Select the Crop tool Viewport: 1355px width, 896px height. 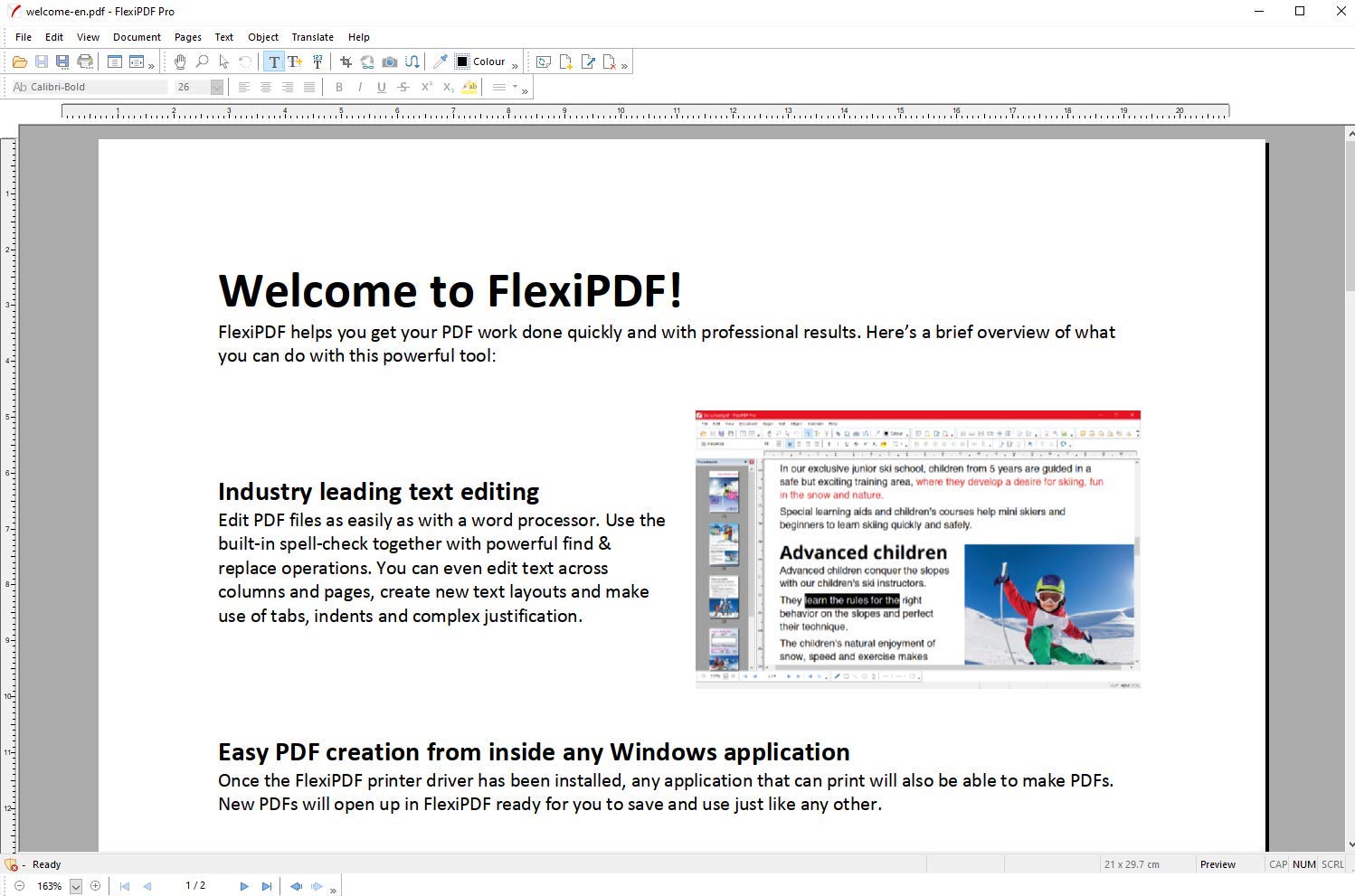click(346, 61)
